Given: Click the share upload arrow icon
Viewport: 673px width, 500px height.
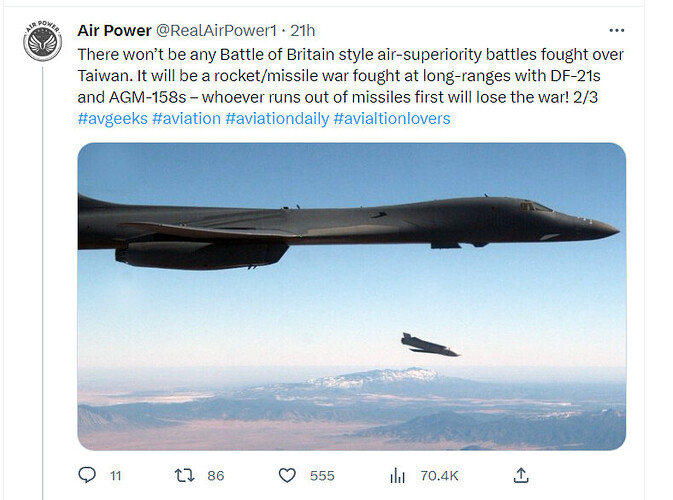Looking at the screenshot, I should coord(521,475).
